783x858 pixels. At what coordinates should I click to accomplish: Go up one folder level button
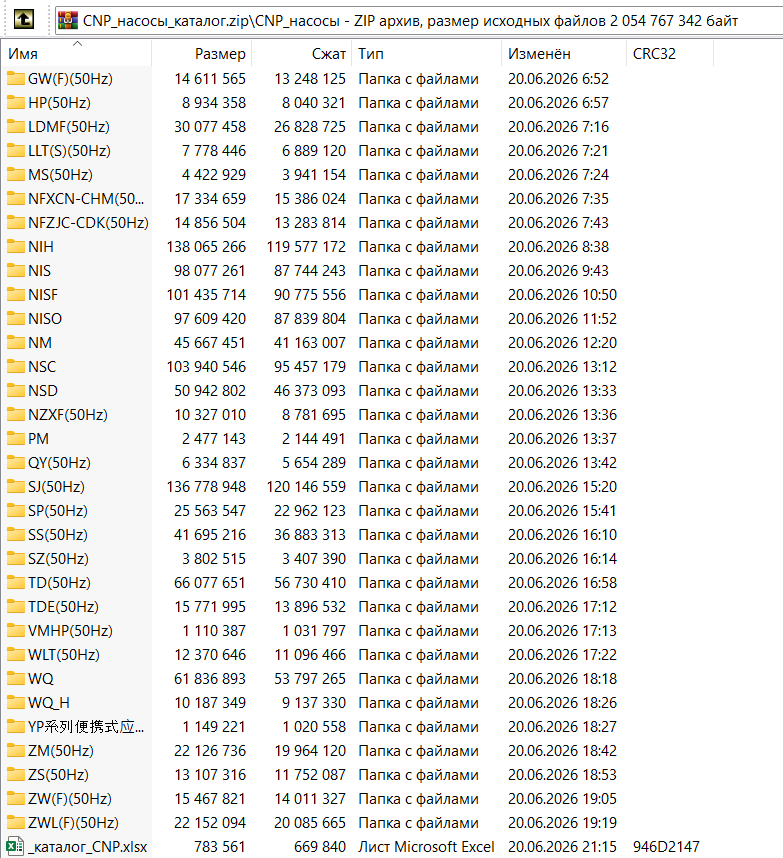click(24, 20)
